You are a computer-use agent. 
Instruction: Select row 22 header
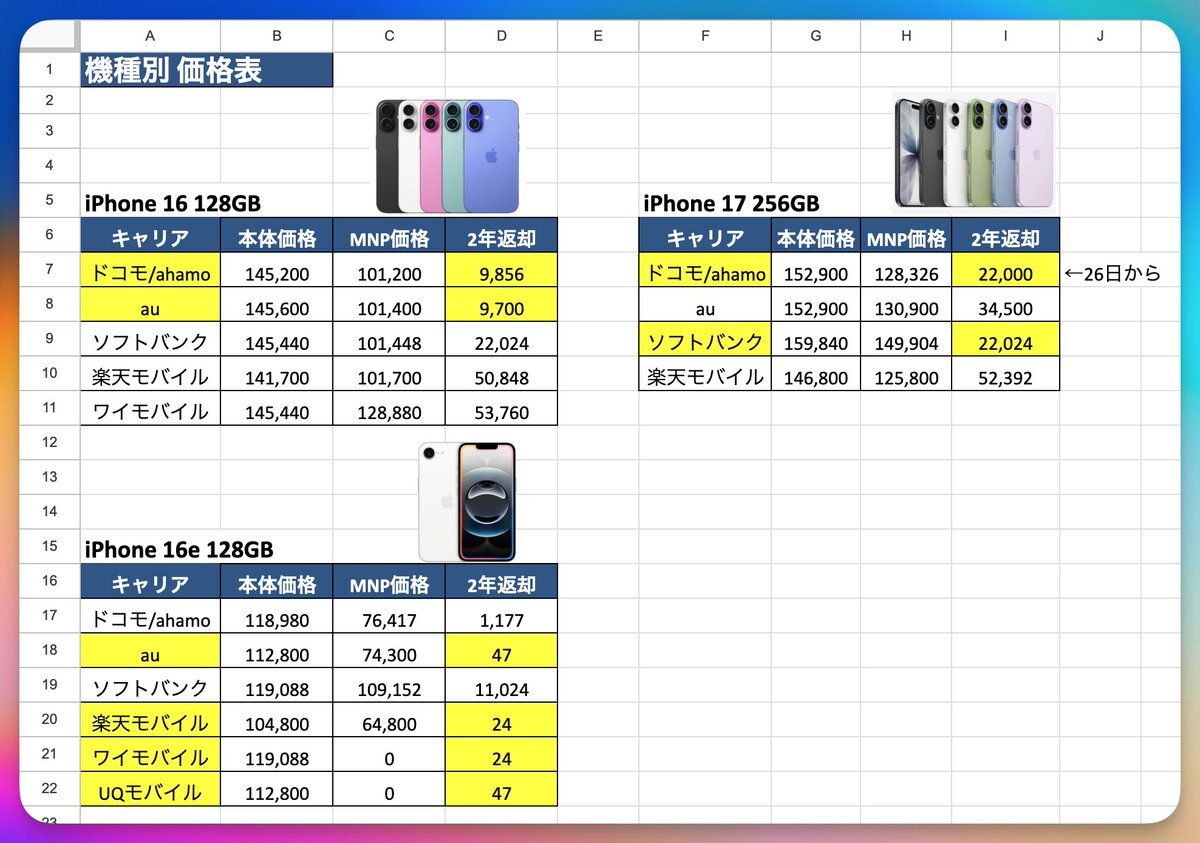[x=49, y=789]
